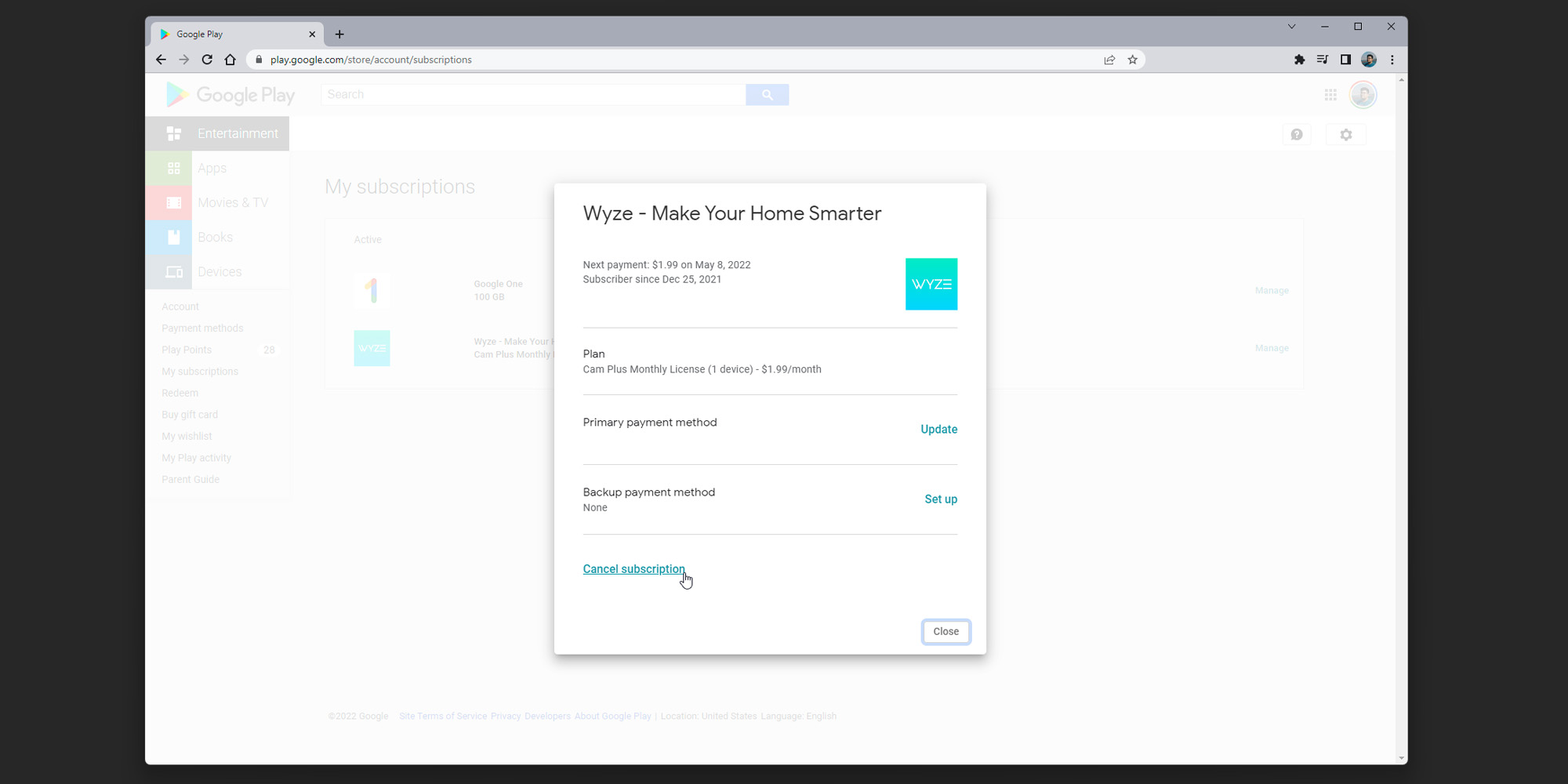Click the browser reload icon
The height and width of the screenshot is (784, 1568).
point(207,60)
